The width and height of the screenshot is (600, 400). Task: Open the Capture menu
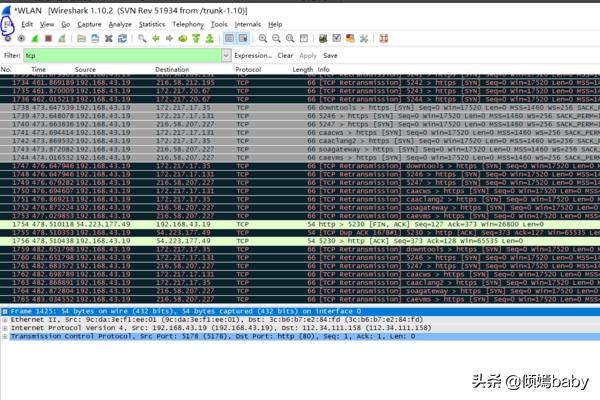[x=90, y=24]
